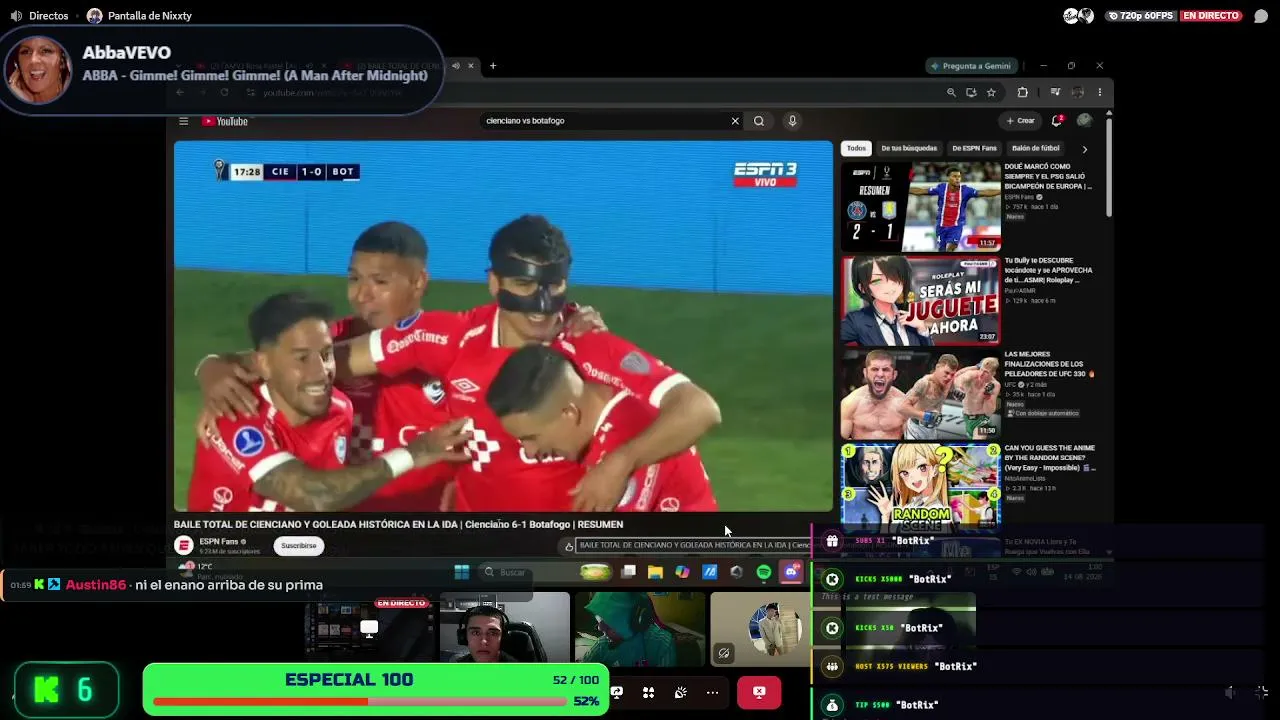Viewport: 1280px width, 720px height.
Task: Select the green hooded participant tile
Action: click(640, 628)
